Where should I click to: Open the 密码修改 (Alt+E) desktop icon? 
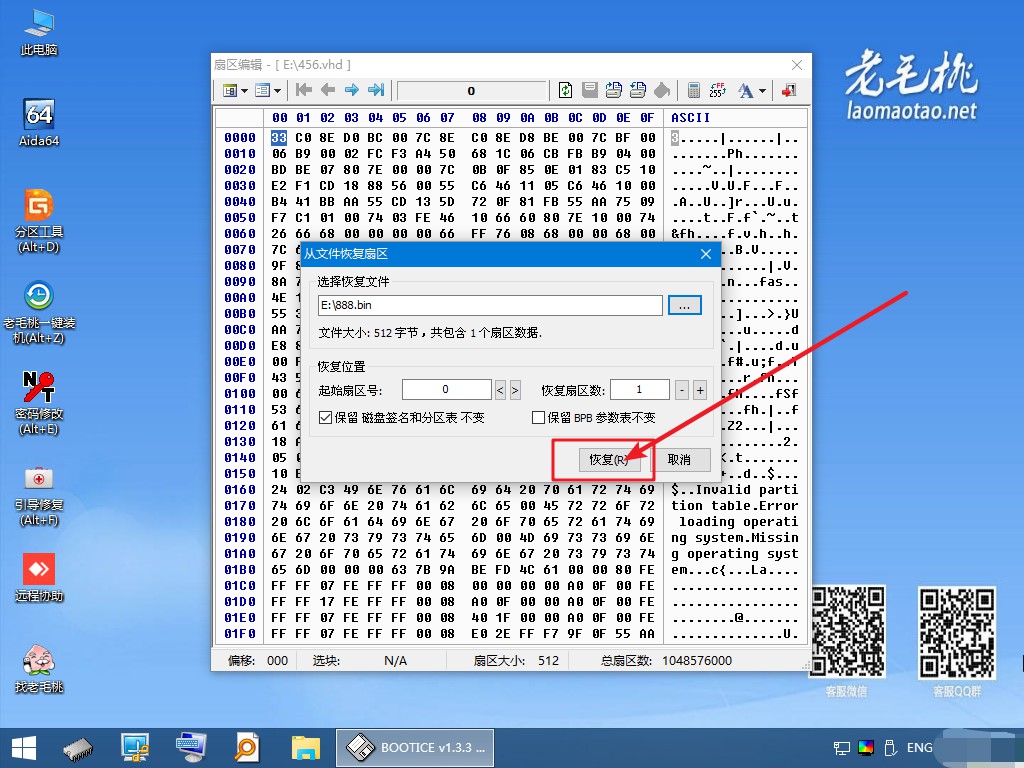(39, 403)
